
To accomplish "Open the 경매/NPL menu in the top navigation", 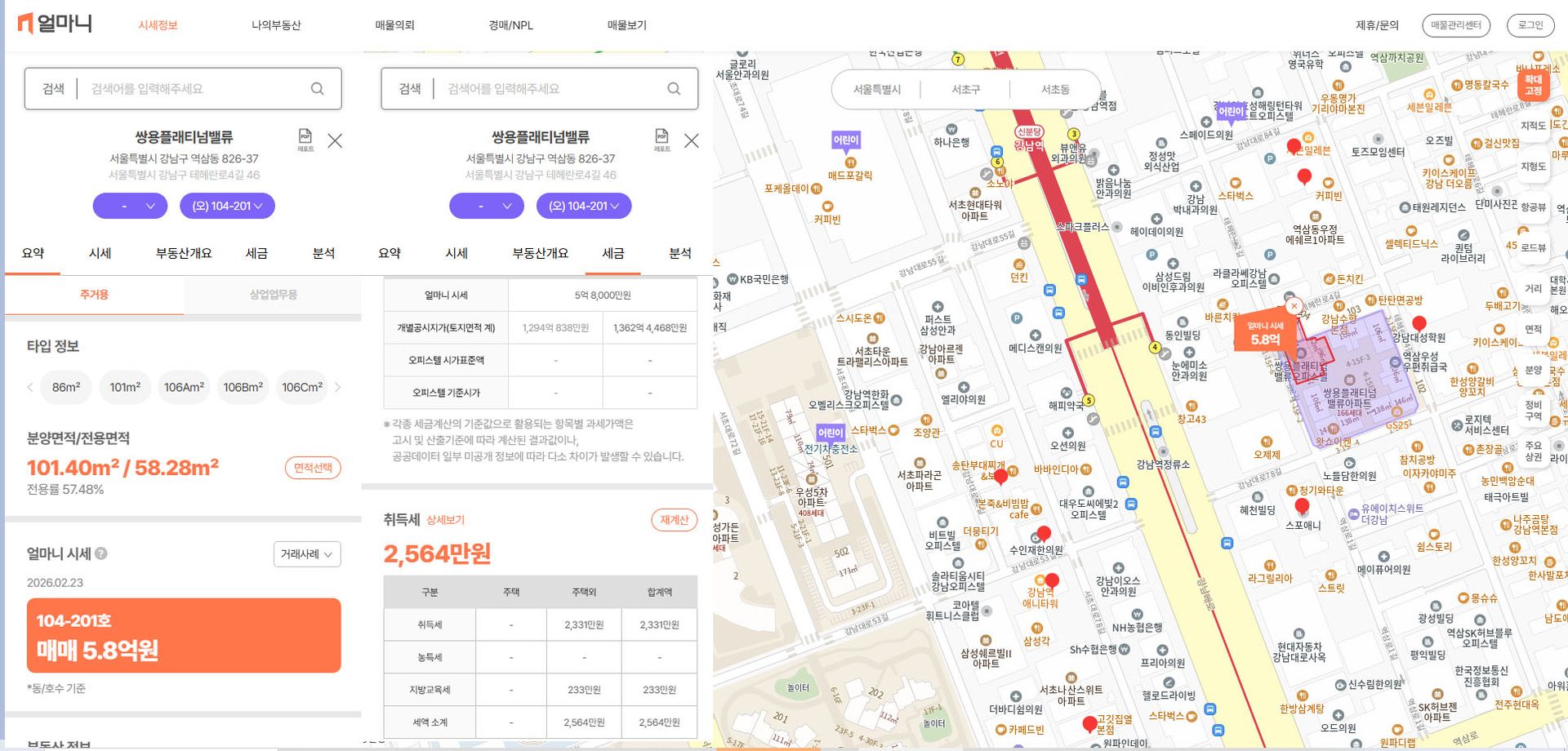I will pos(510,25).
